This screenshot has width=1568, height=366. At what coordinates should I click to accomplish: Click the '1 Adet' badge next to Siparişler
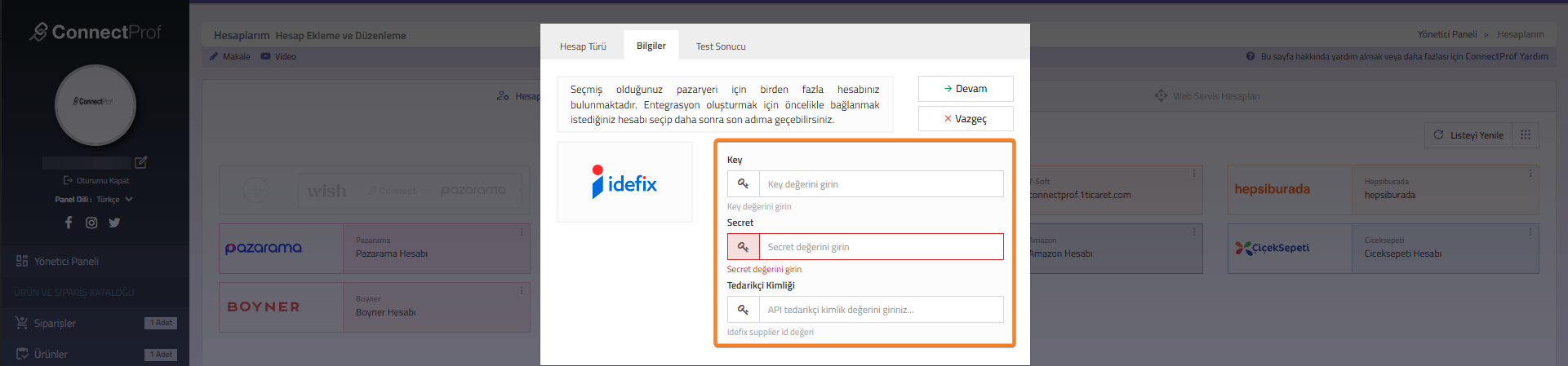(162, 323)
